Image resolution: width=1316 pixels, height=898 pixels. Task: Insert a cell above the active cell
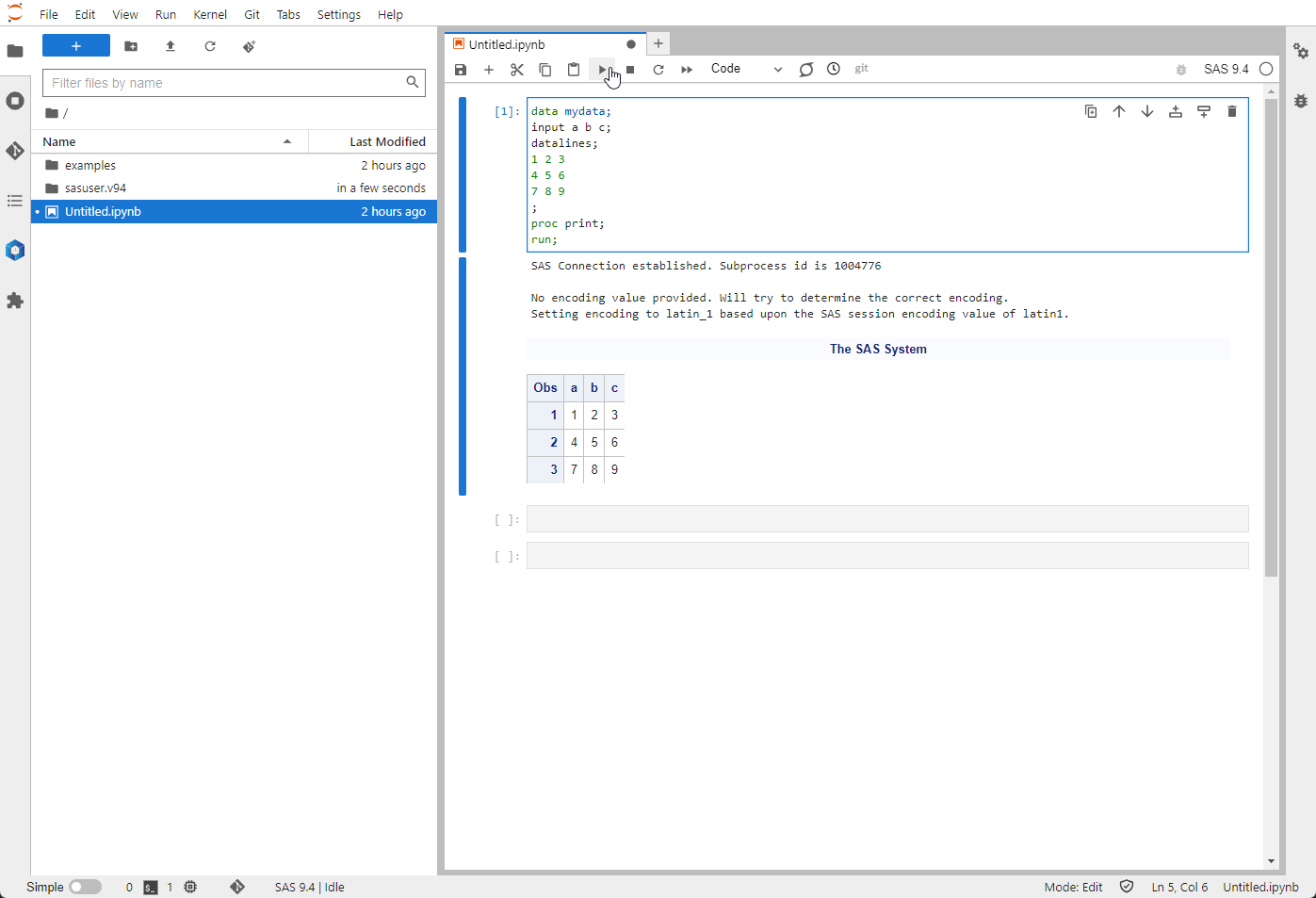tap(1176, 111)
